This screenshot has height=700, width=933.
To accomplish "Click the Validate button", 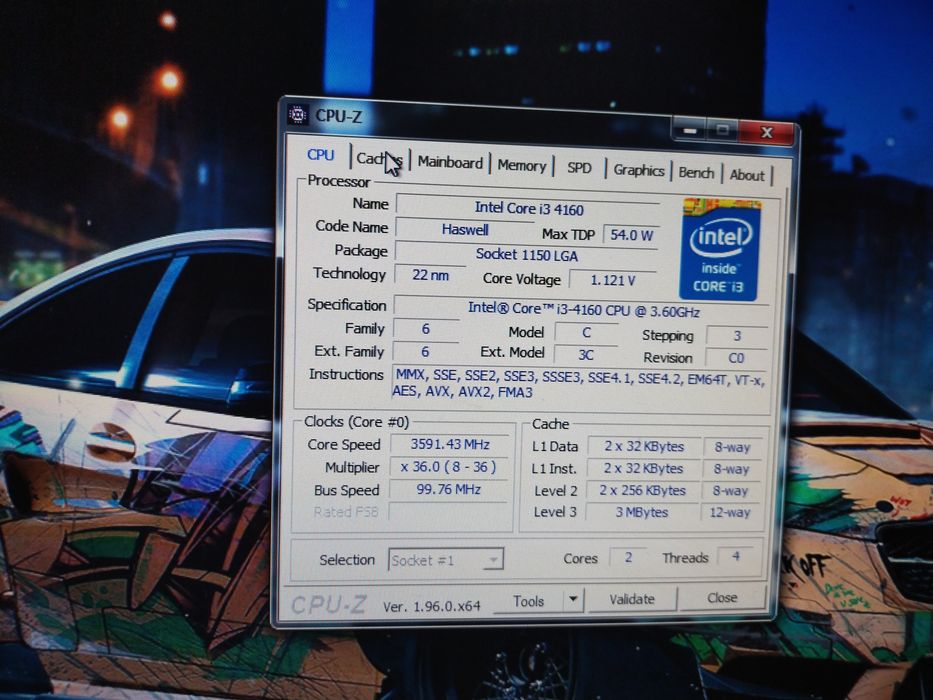I will pos(632,599).
